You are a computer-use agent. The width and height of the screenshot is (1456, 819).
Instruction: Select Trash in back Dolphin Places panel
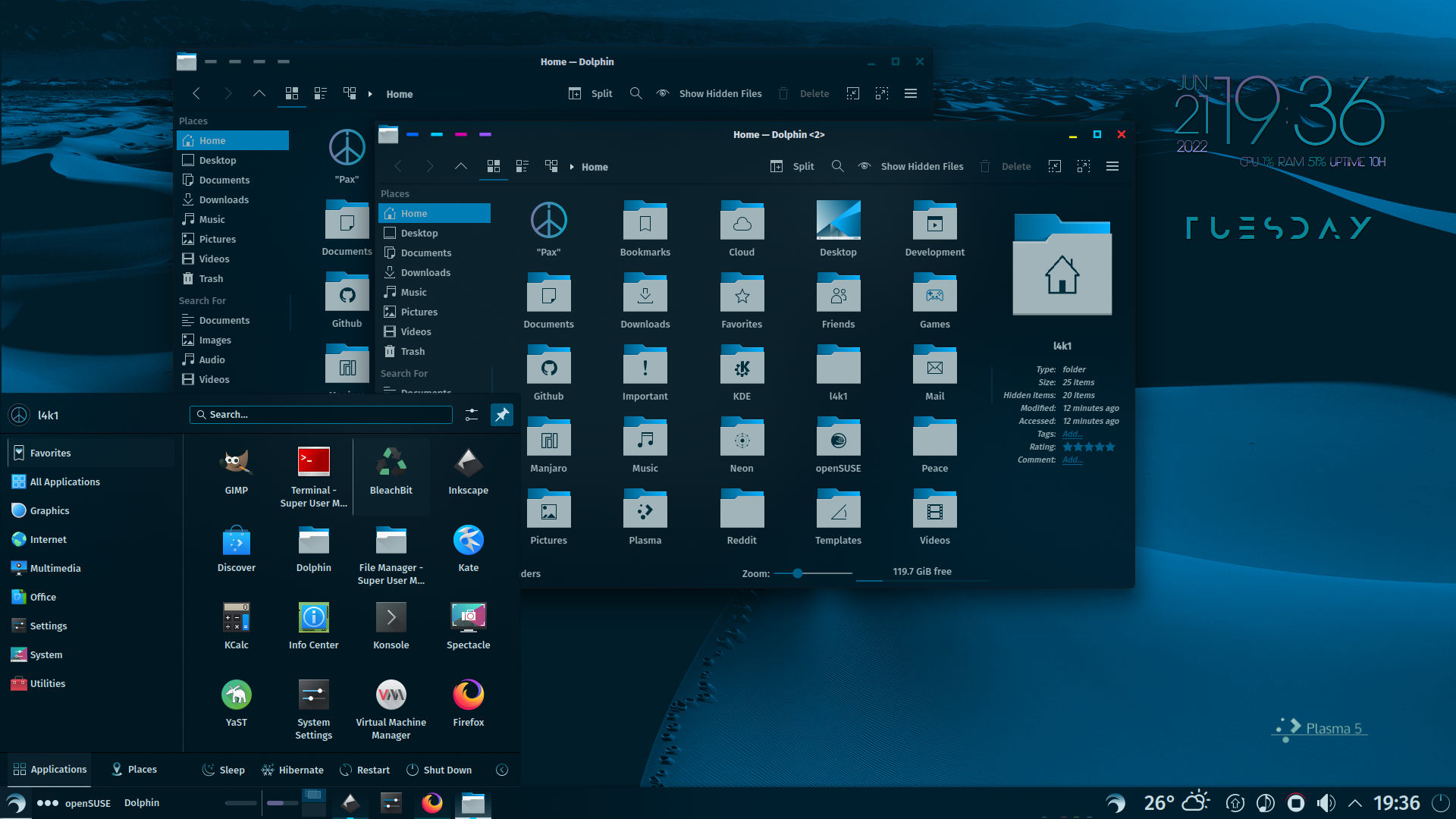233,278
